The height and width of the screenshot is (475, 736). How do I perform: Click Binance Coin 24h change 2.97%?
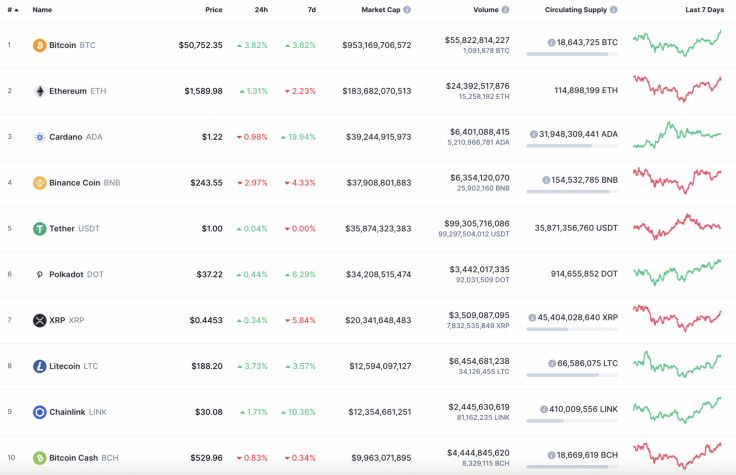tap(252, 183)
